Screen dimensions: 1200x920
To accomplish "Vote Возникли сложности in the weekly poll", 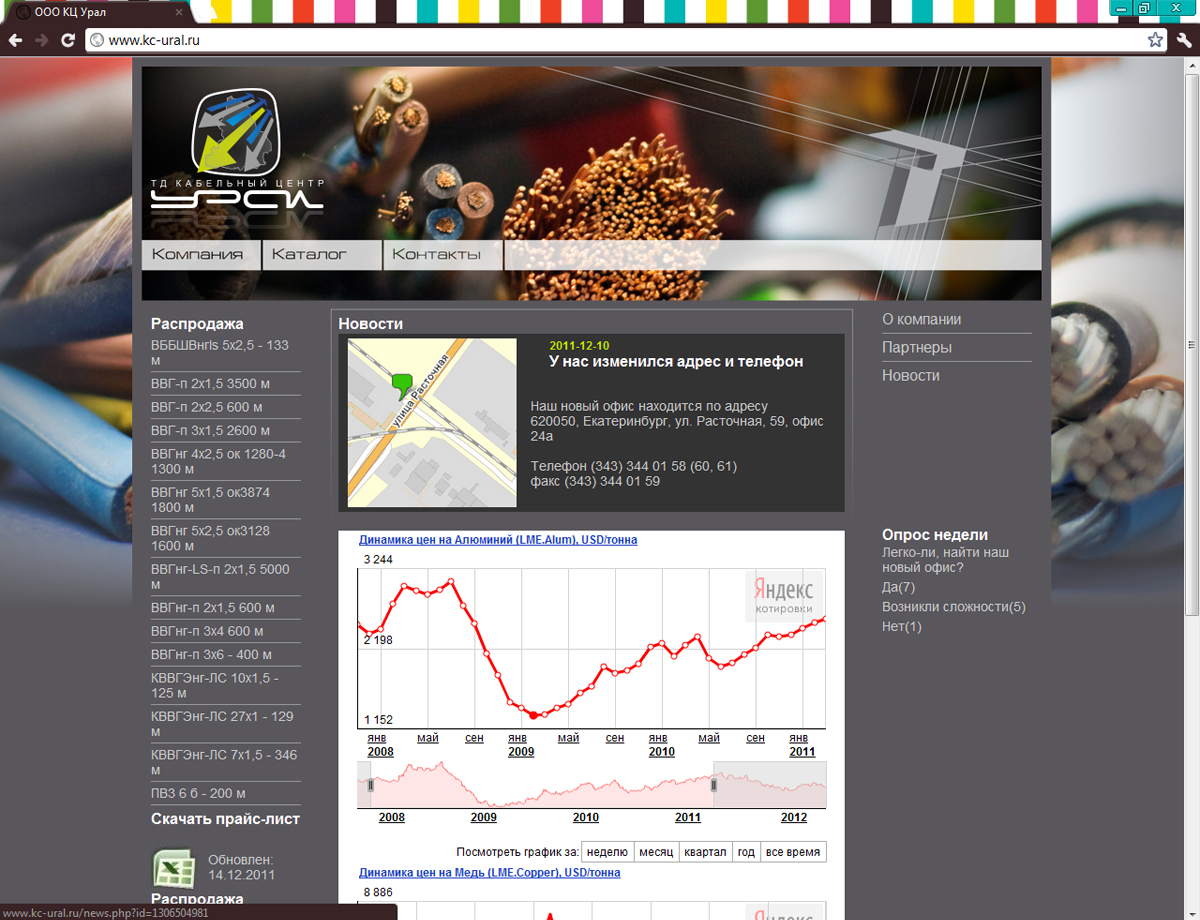I will 954,607.
